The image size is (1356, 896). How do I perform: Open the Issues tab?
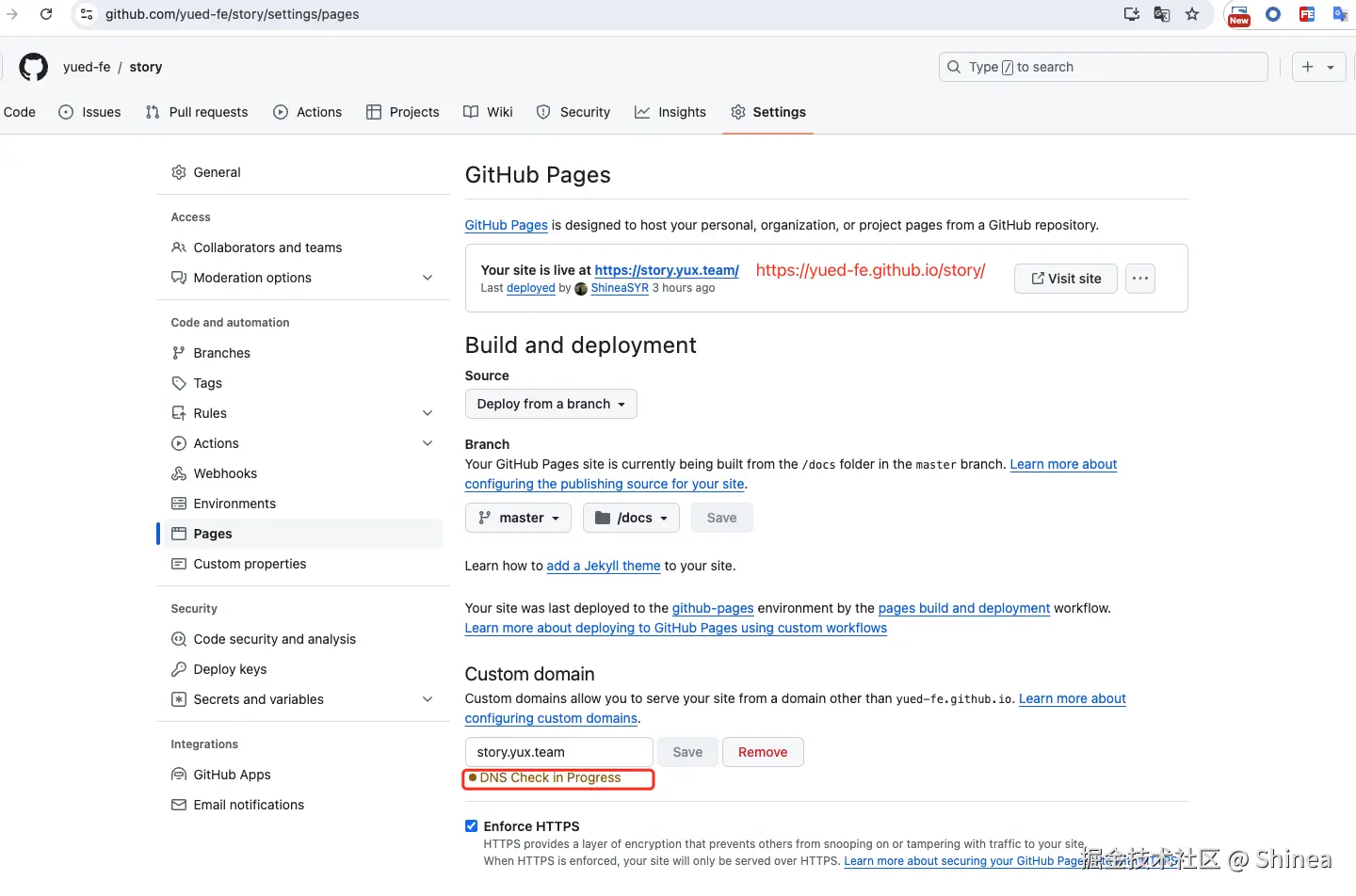pyautogui.click(x=90, y=112)
